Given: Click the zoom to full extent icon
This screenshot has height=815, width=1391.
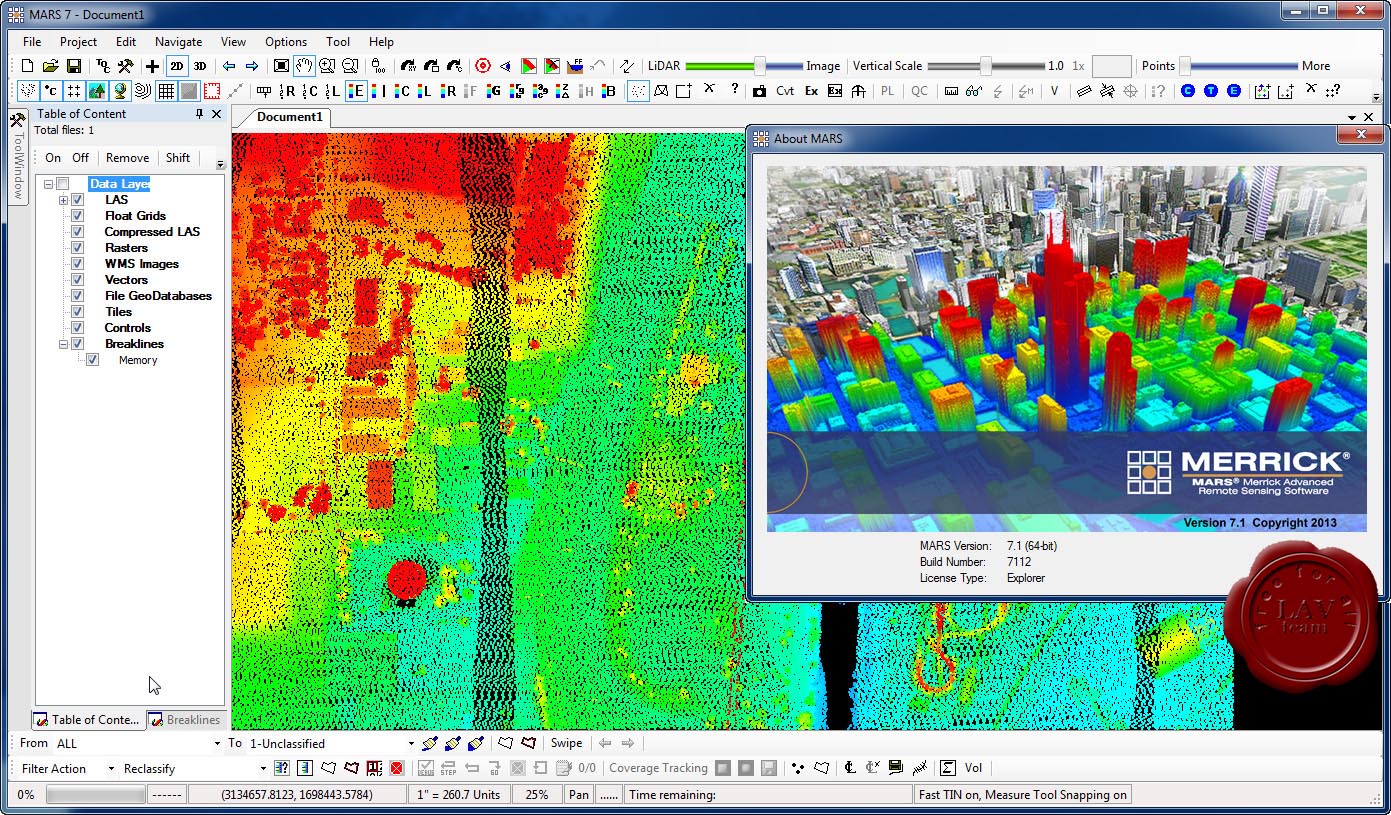Looking at the screenshot, I should 282,66.
